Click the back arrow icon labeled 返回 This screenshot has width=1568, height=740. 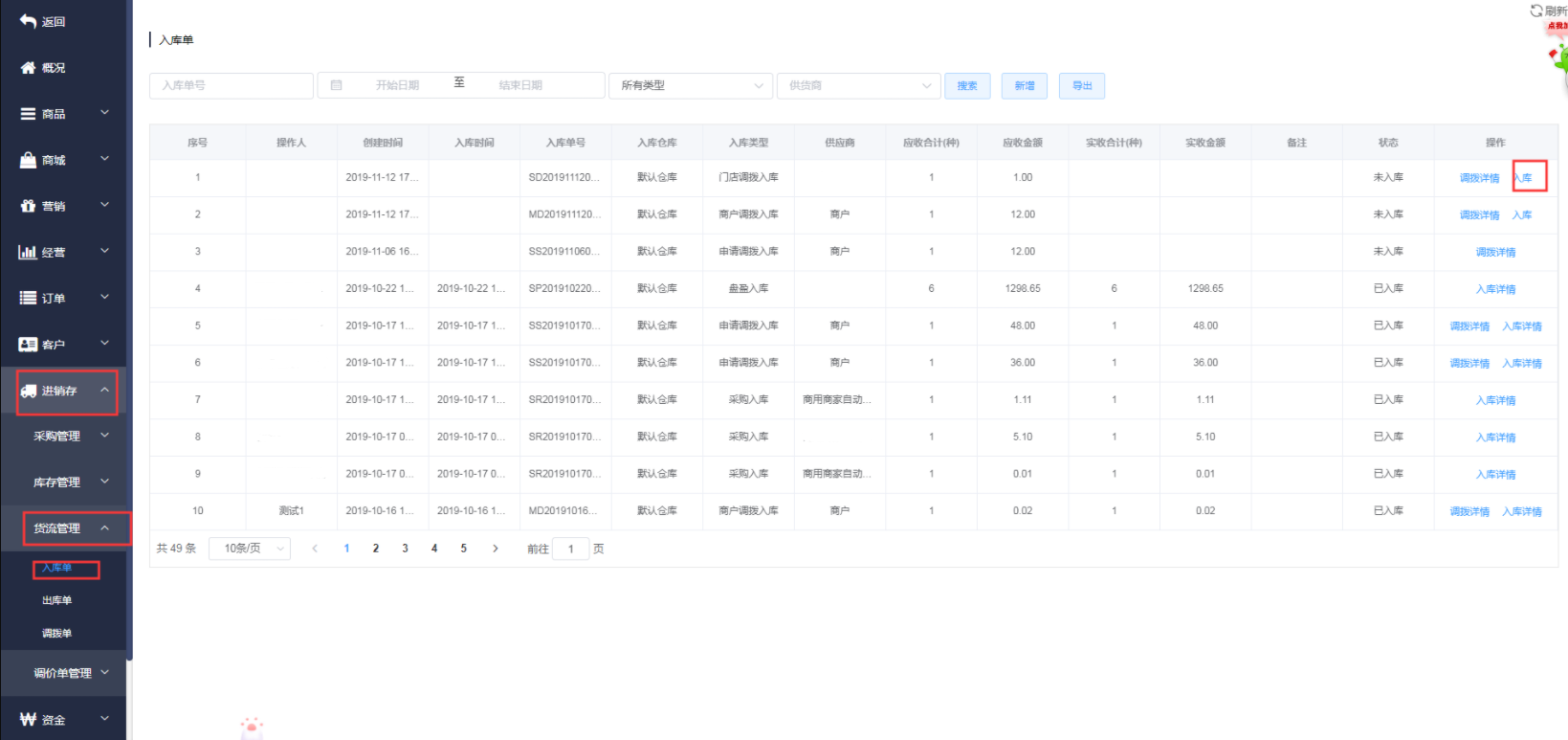(28, 21)
